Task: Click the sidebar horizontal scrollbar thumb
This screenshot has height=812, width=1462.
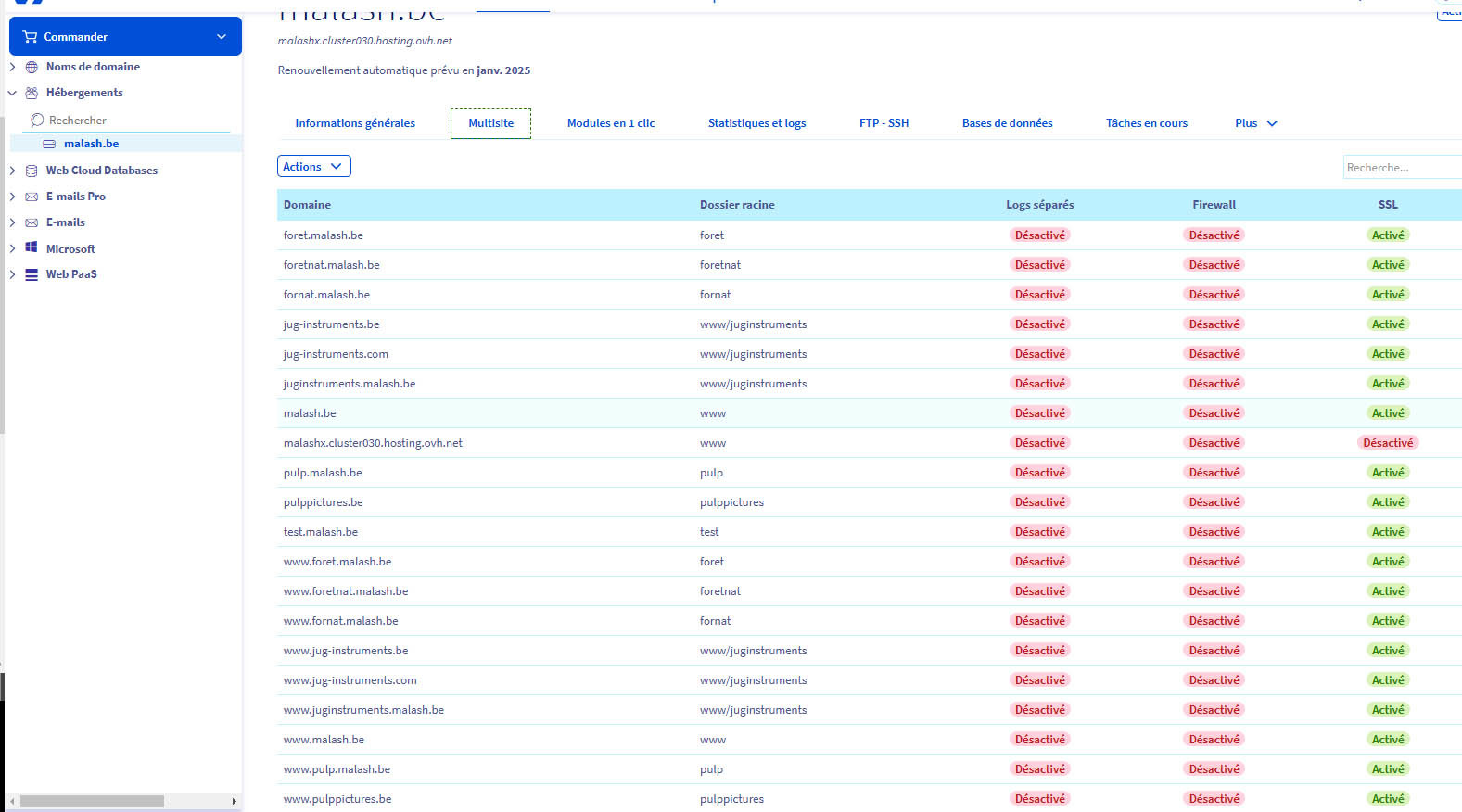Action: click(x=92, y=801)
